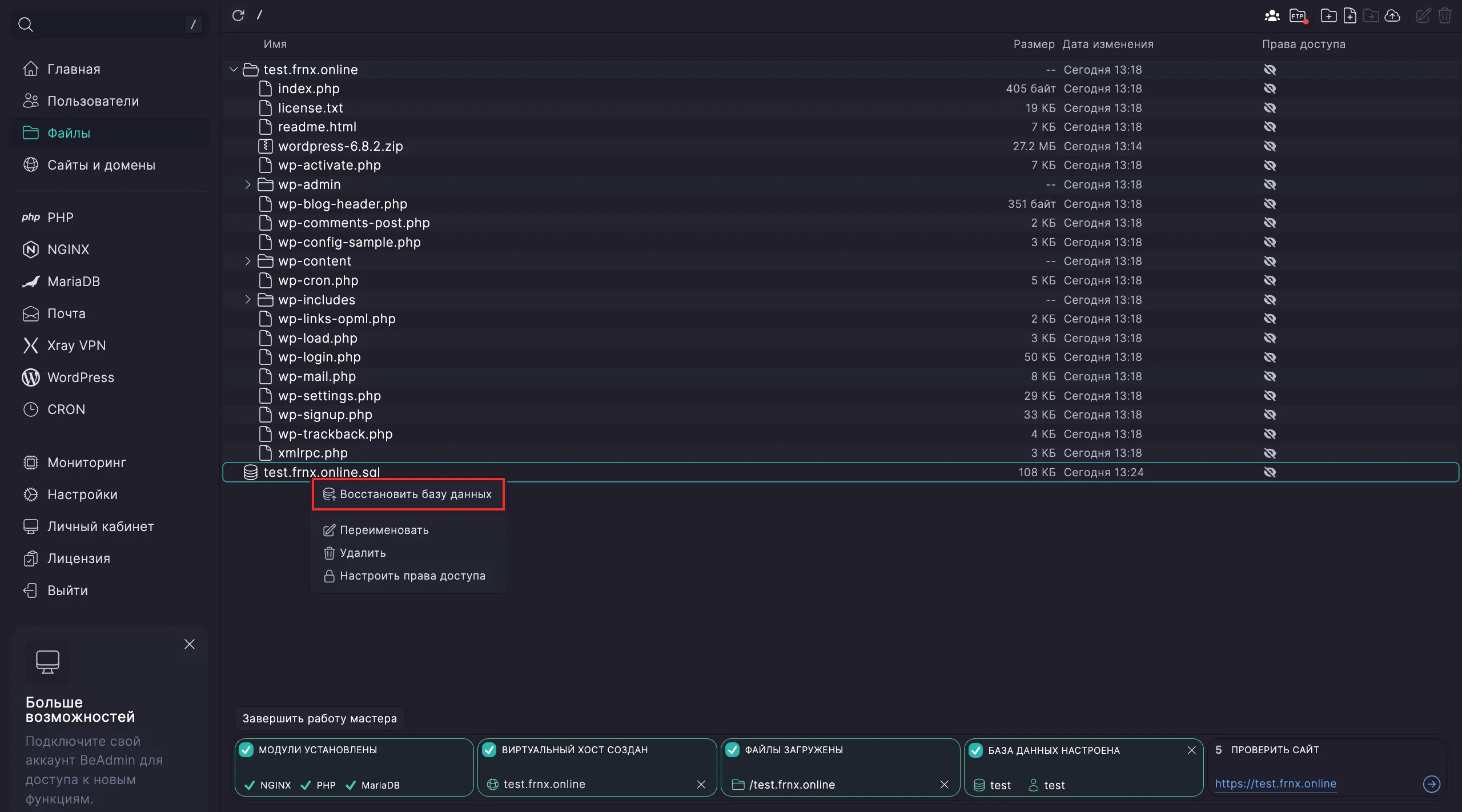Open the FTP folder icon with red badge
Image resolution: width=1462 pixels, height=812 pixels.
coord(1298,16)
